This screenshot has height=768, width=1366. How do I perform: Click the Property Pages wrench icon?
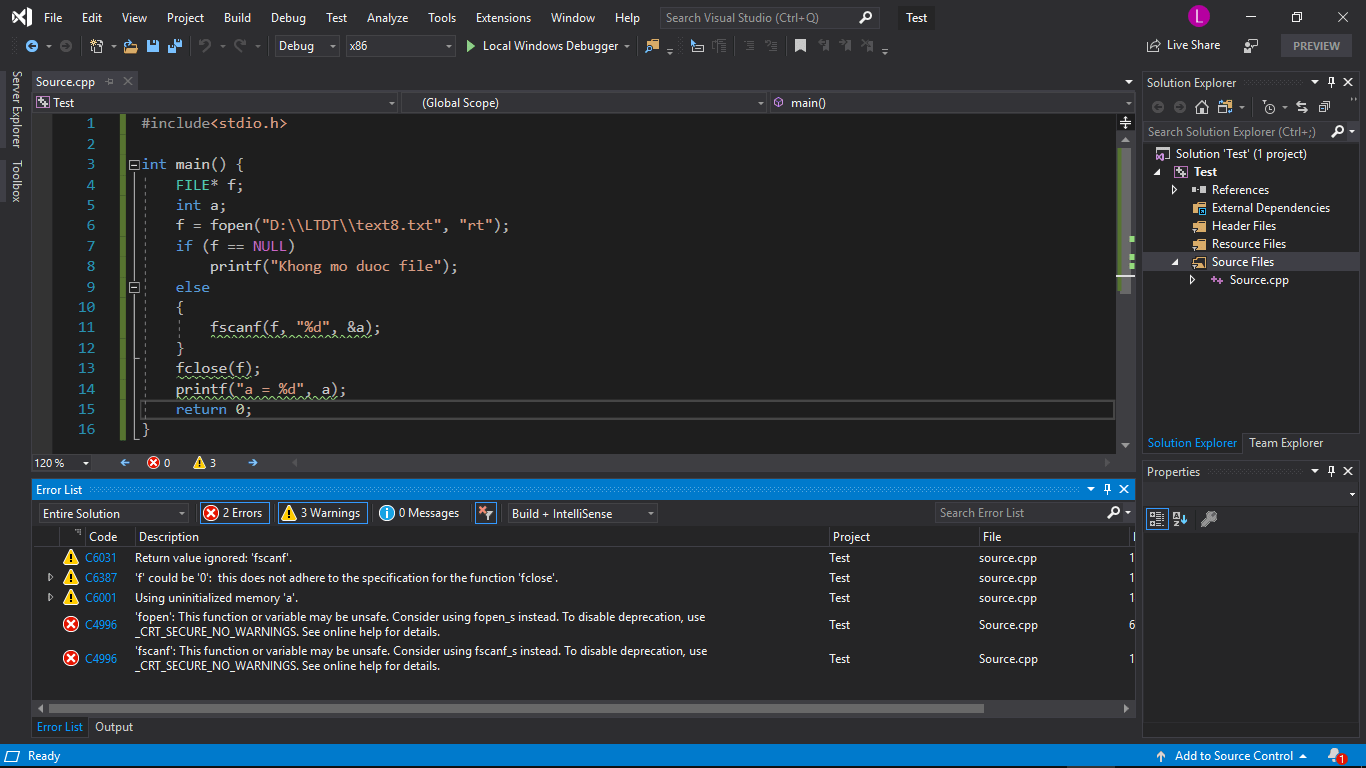point(1208,519)
